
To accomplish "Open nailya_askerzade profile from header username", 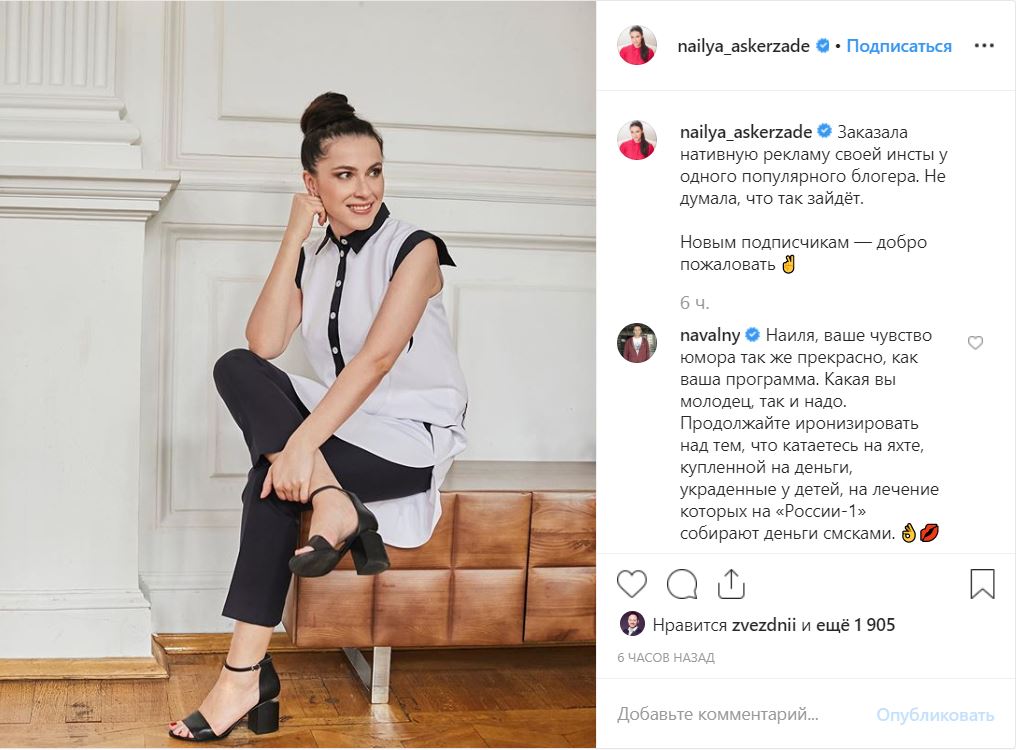I will [743, 46].
